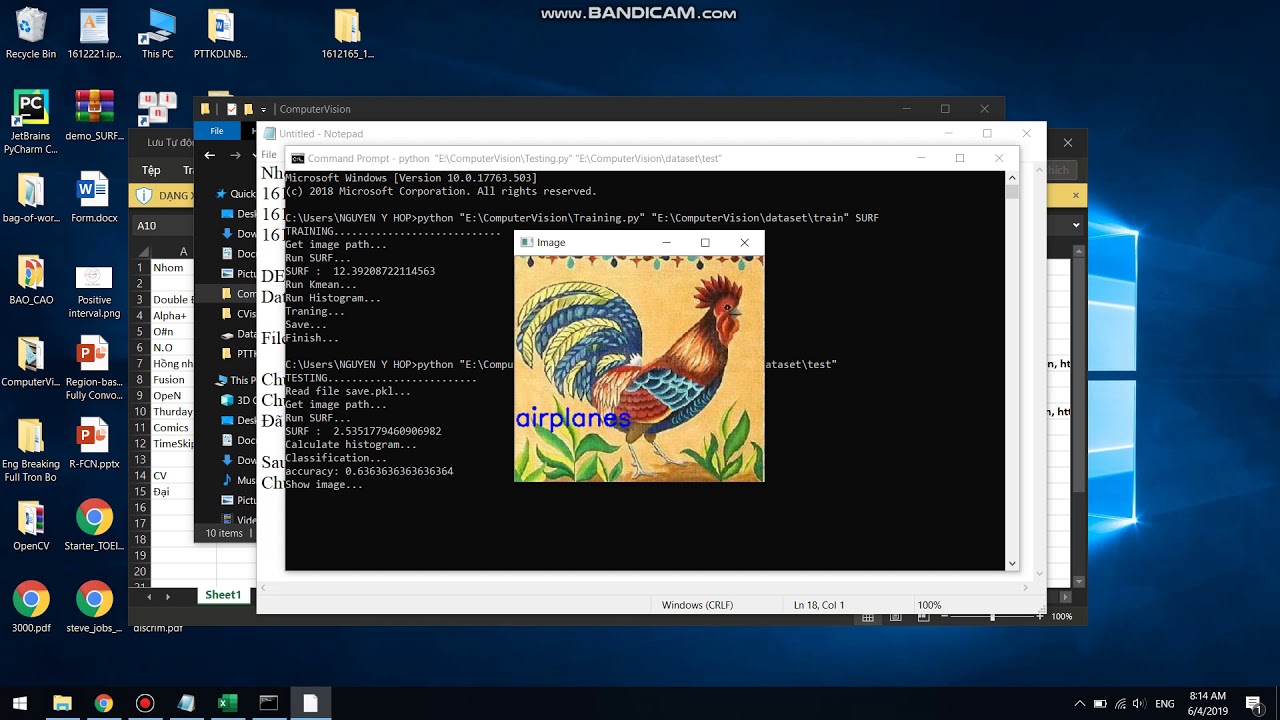Expand the Excel formula bar chevron

pos(1076,225)
